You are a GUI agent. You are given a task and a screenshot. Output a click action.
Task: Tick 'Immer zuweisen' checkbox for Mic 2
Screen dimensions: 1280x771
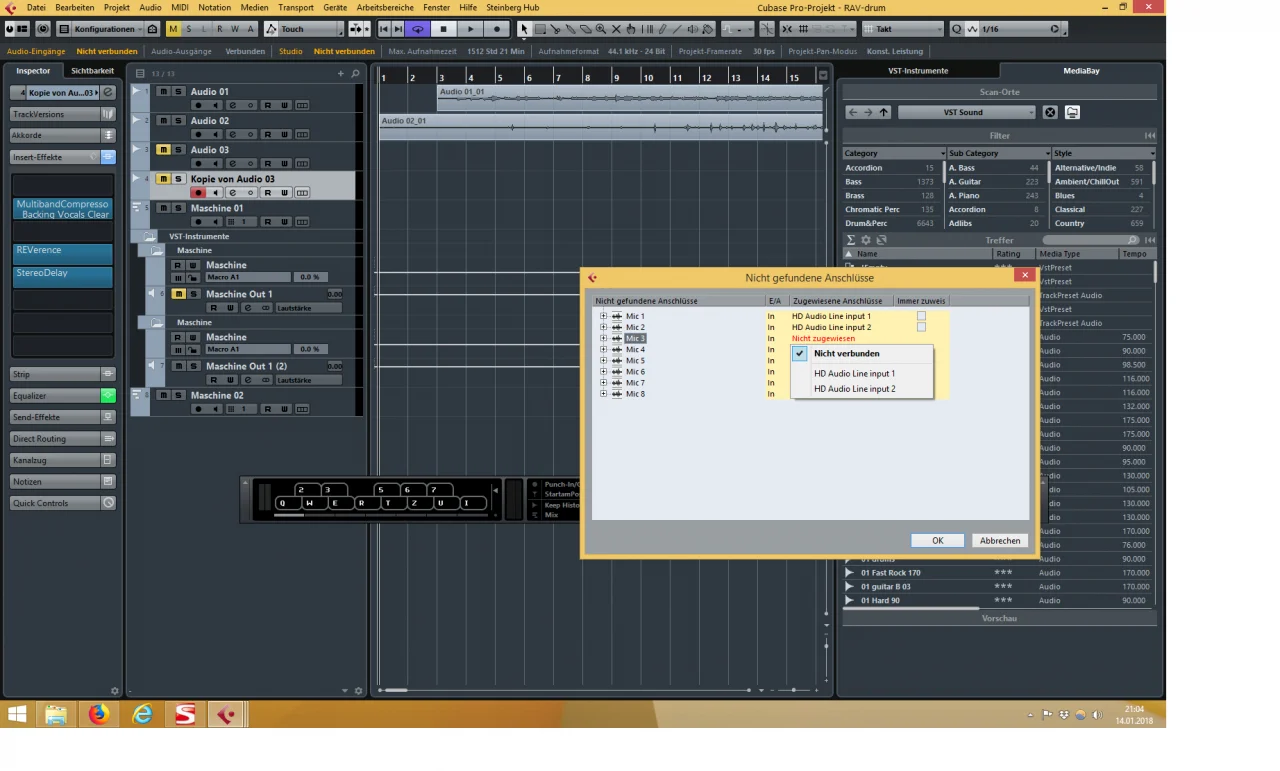[x=921, y=327]
